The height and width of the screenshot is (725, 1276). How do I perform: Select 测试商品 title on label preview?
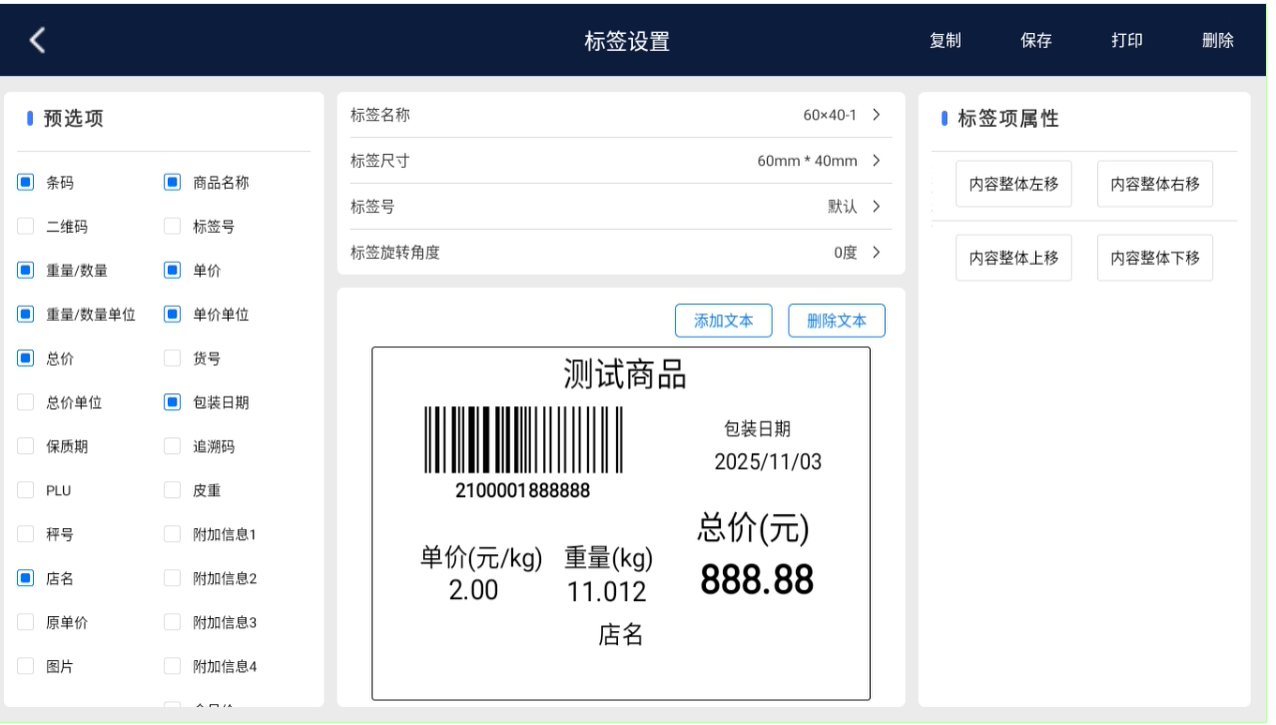(x=625, y=375)
